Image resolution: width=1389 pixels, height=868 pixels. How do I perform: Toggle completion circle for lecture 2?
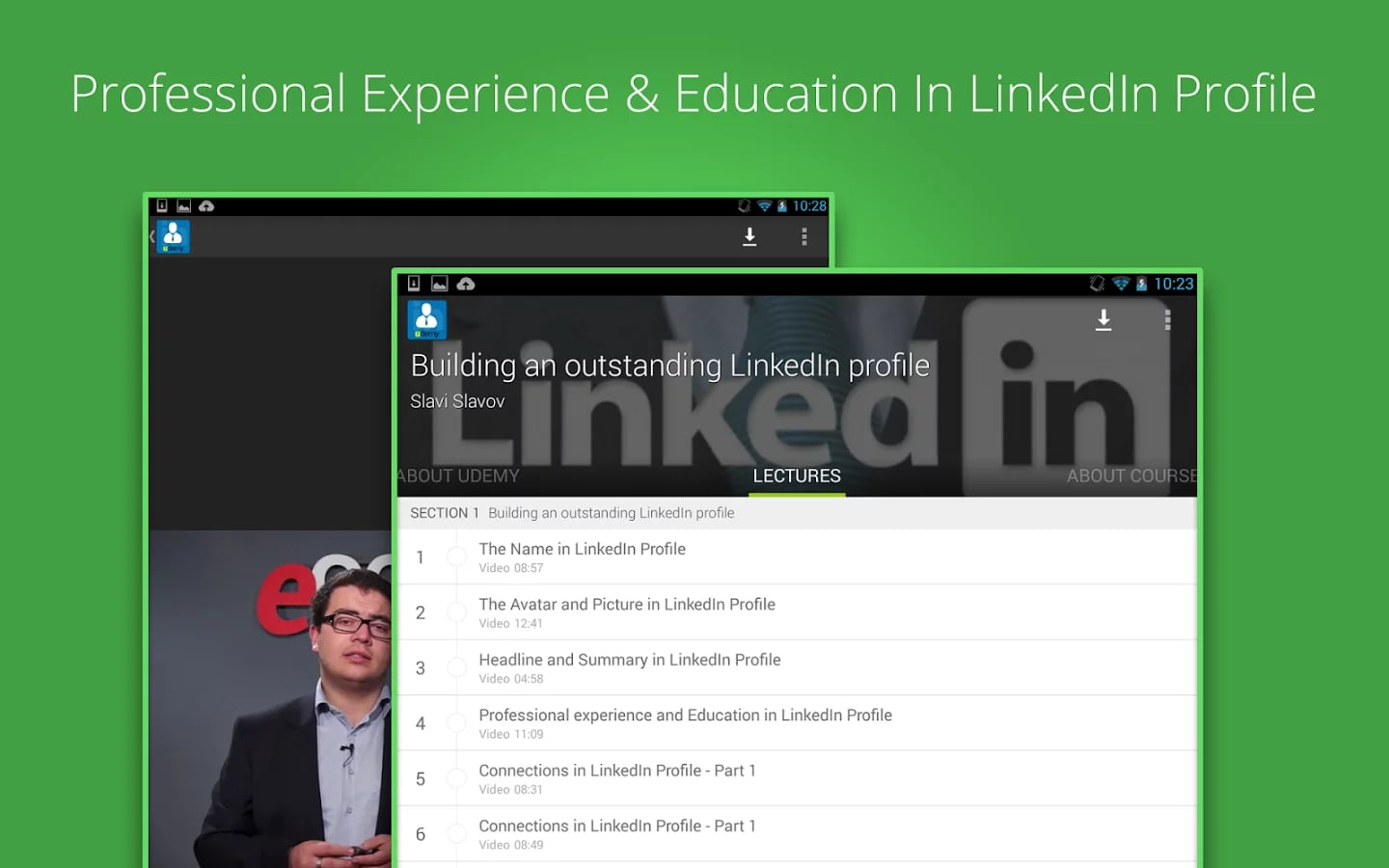[456, 612]
